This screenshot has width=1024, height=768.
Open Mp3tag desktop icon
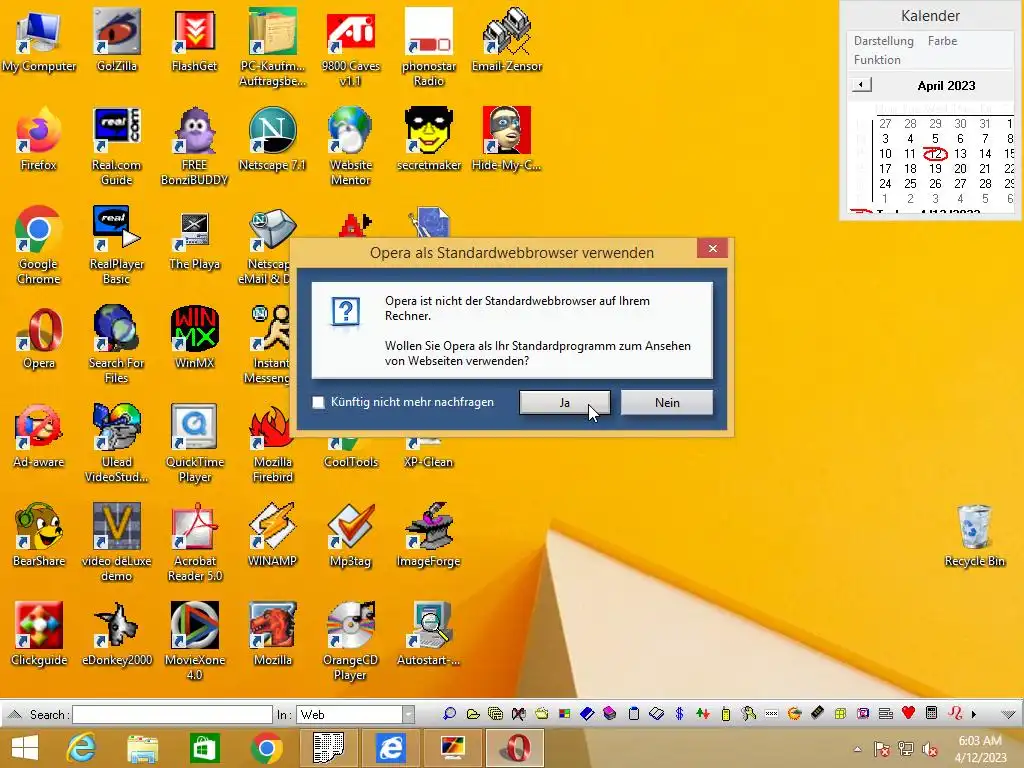(351, 536)
